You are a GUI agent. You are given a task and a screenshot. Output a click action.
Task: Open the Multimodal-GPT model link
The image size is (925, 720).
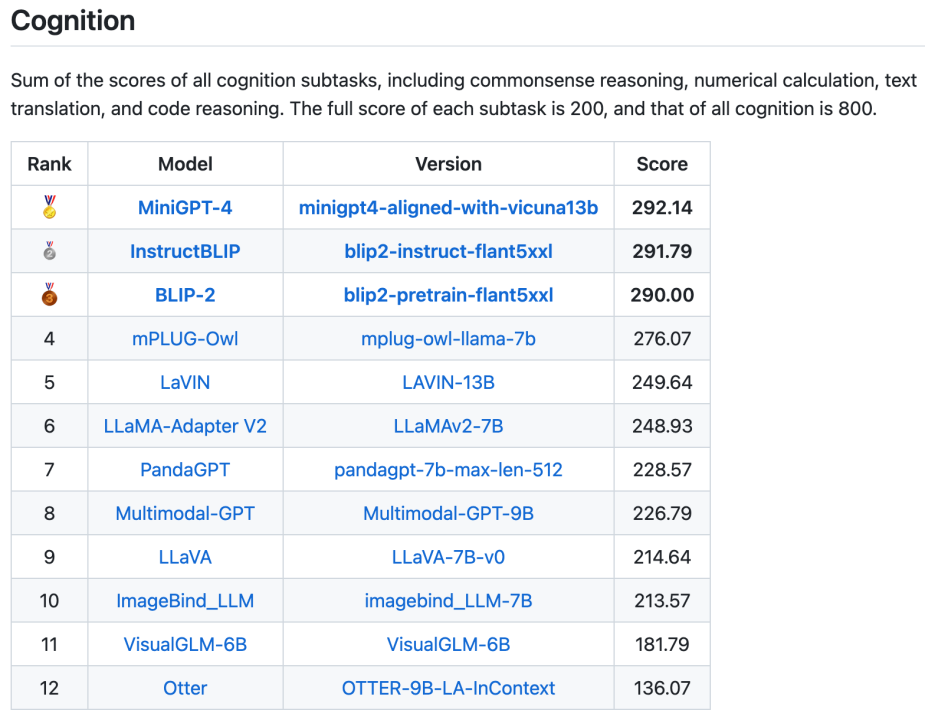184,513
